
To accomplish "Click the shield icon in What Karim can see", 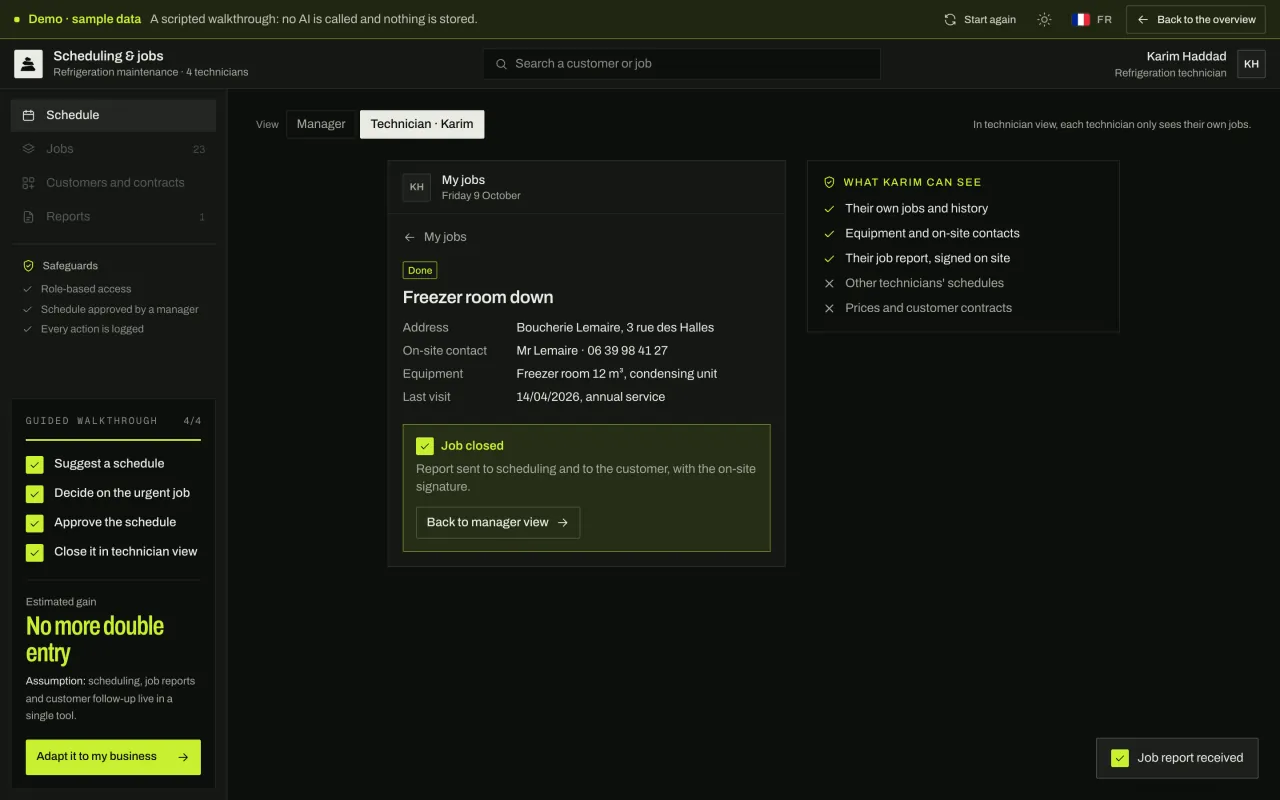I will [829, 182].
